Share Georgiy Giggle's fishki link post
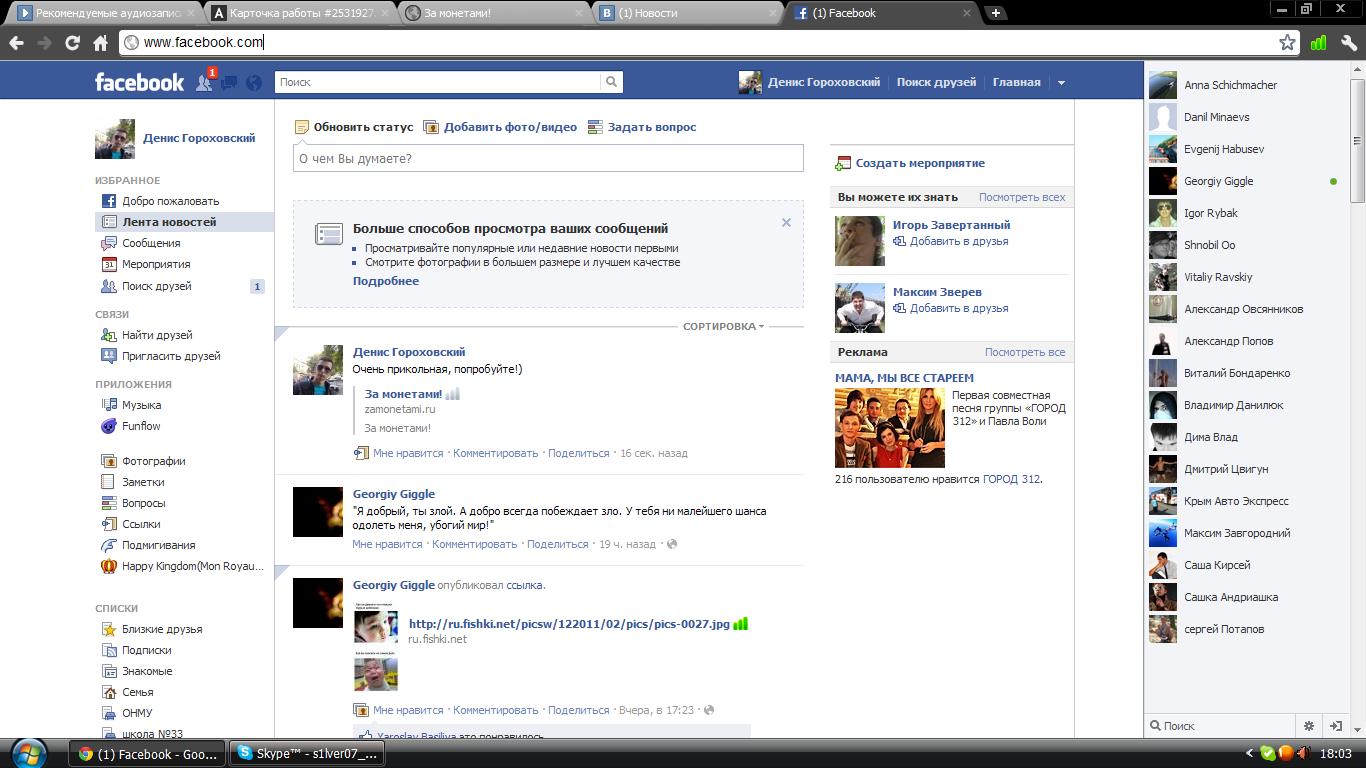This screenshot has height=768, width=1366. (579, 710)
